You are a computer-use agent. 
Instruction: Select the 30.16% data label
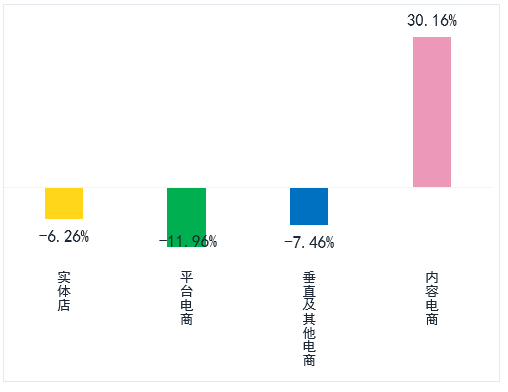click(432, 21)
